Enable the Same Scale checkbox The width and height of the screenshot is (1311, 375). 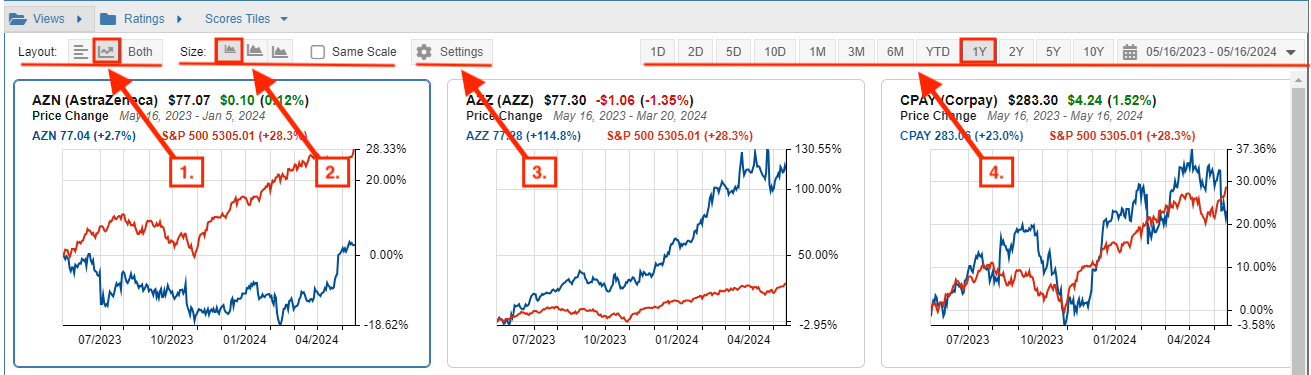[x=317, y=52]
